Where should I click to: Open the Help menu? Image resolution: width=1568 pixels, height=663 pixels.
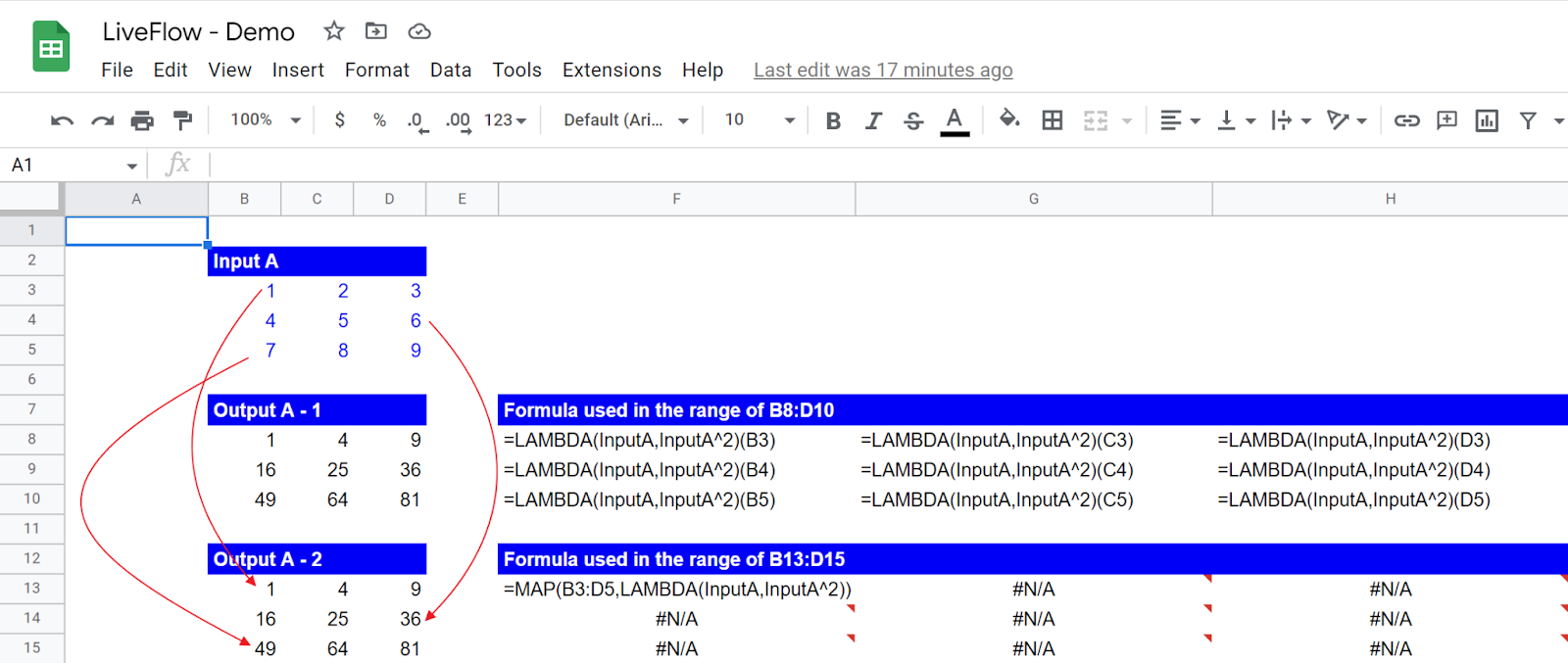point(703,70)
